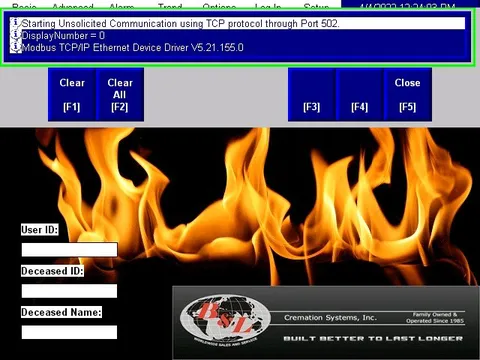Viewport: 480px width, 360px height.
Task: Select the 'Starting Unsolicited Communication' message row
Action: 237,23
